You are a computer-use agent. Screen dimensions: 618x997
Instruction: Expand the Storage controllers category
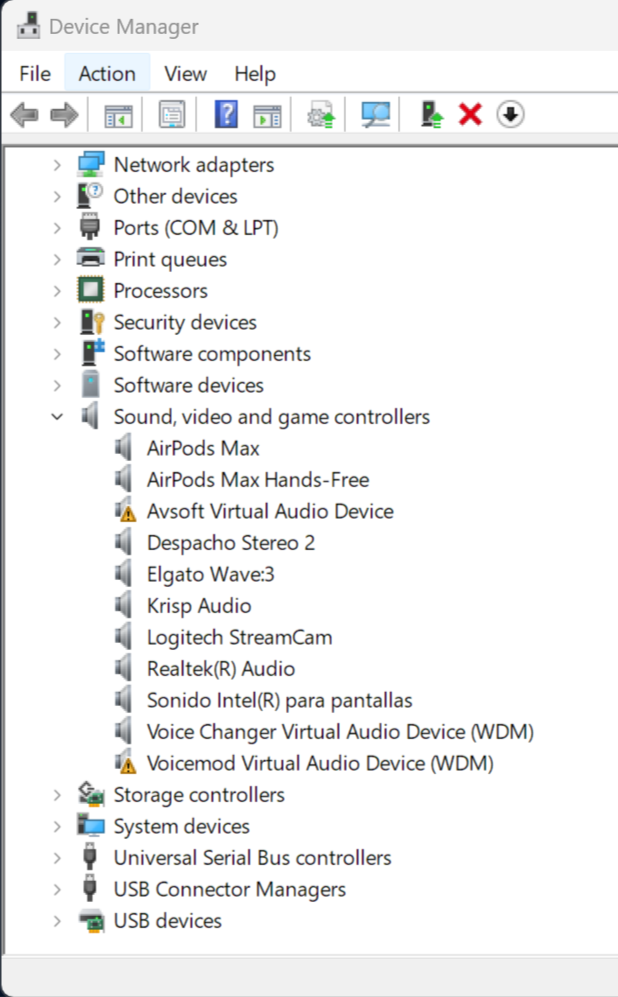57,795
